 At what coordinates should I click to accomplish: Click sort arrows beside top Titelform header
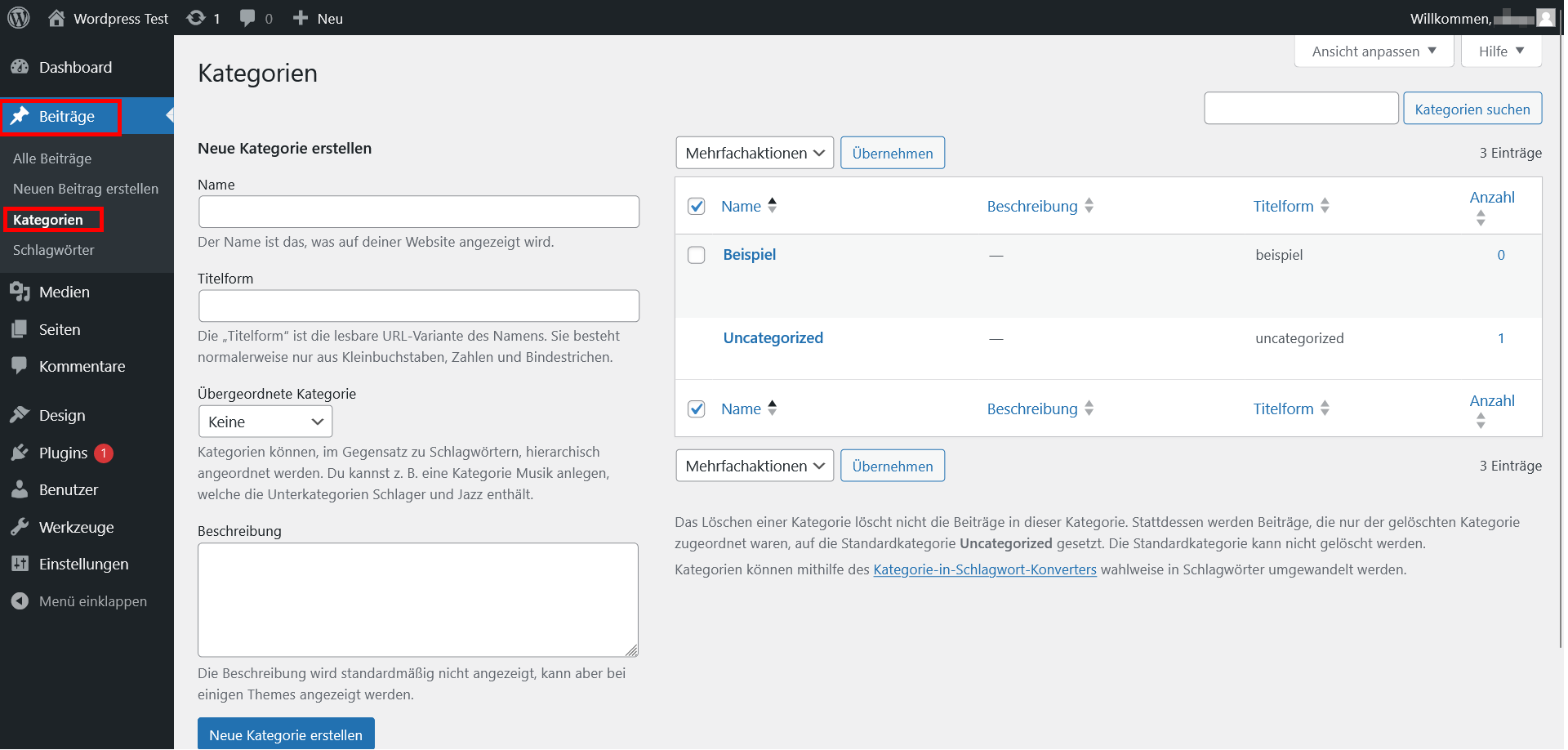tap(1325, 206)
